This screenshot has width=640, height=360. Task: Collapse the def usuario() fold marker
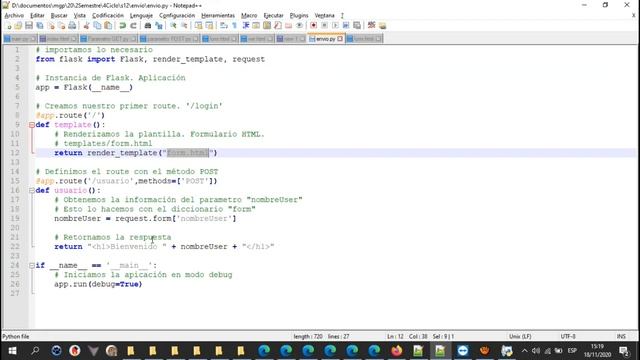coord(32,191)
